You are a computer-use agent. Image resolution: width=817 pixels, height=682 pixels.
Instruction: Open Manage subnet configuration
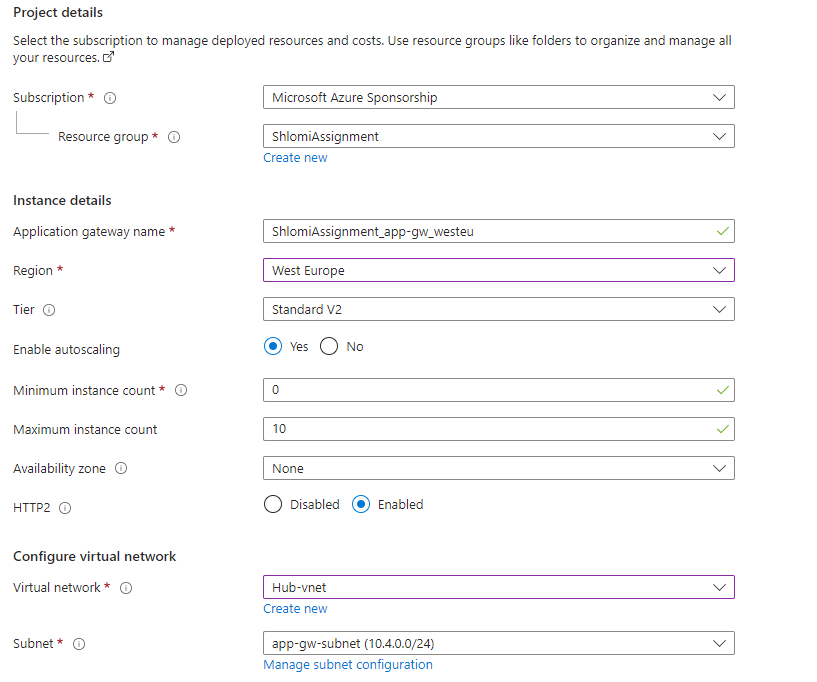pos(347,664)
